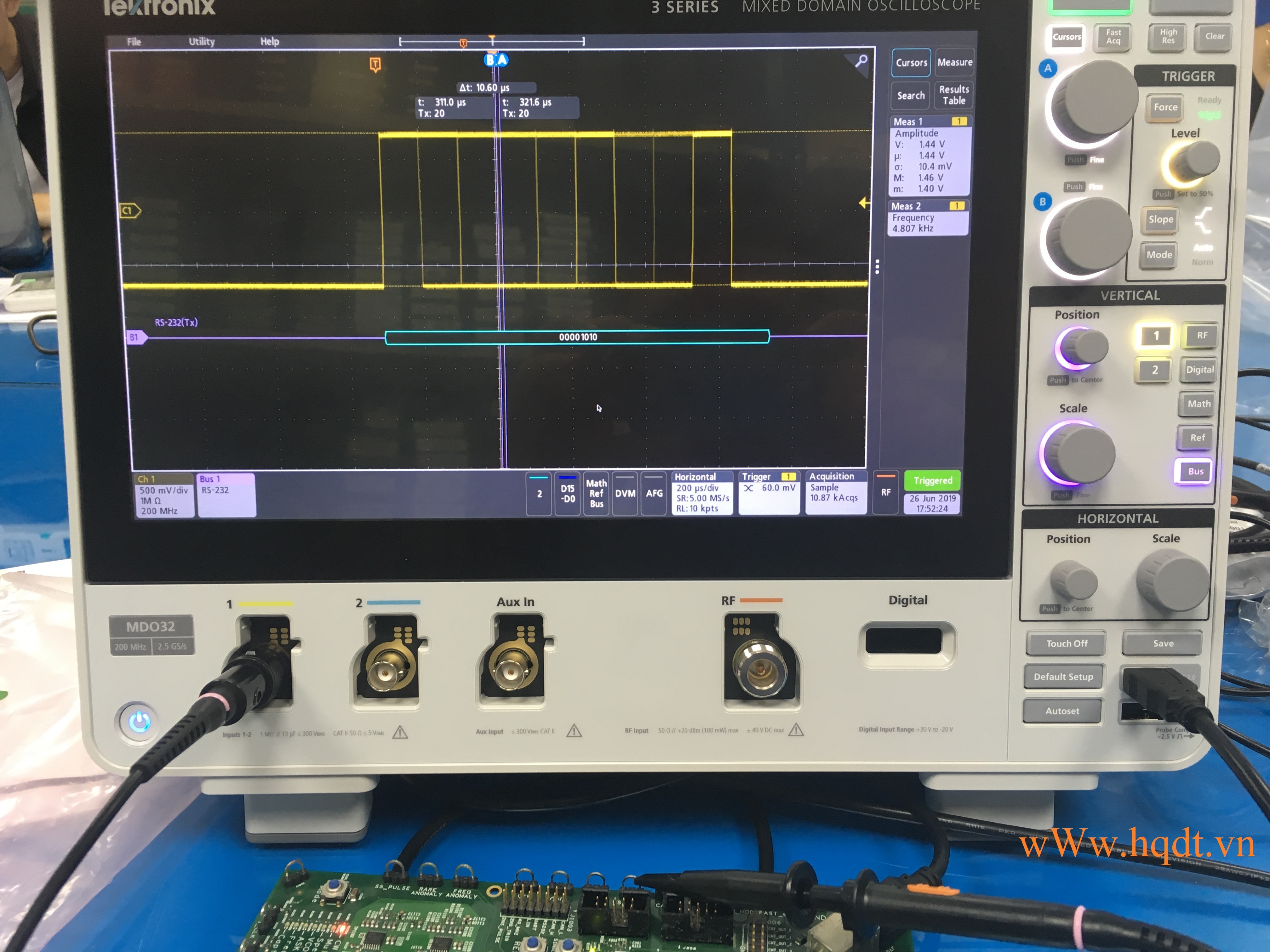Open the on-screen Cursors button
1270x952 pixels.
pyautogui.click(x=911, y=63)
